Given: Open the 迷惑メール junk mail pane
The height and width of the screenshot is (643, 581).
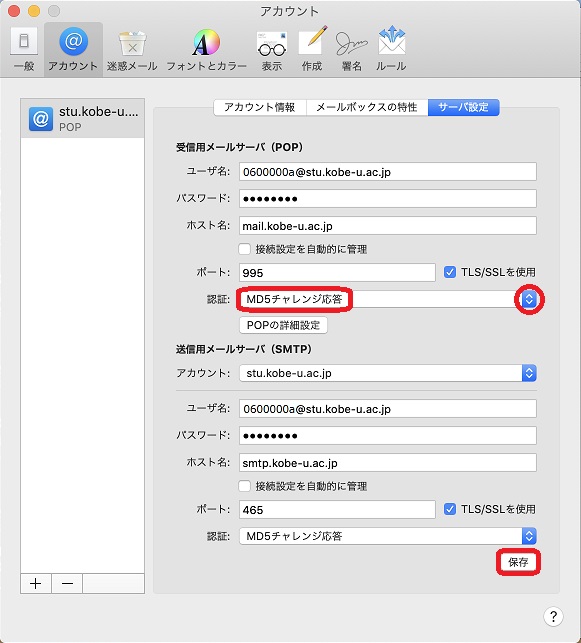Looking at the screenshot, I should pyautogui.click(x=132, y=49).
